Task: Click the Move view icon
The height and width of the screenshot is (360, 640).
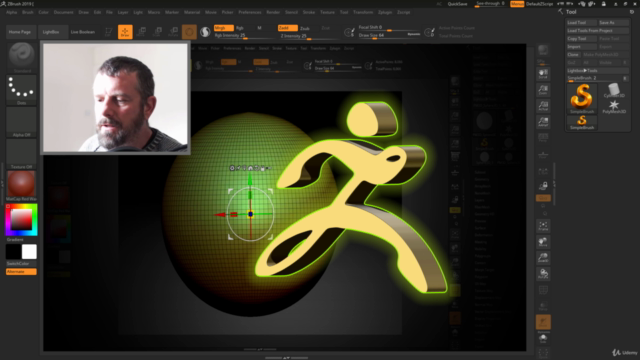Action: point(543,242)
